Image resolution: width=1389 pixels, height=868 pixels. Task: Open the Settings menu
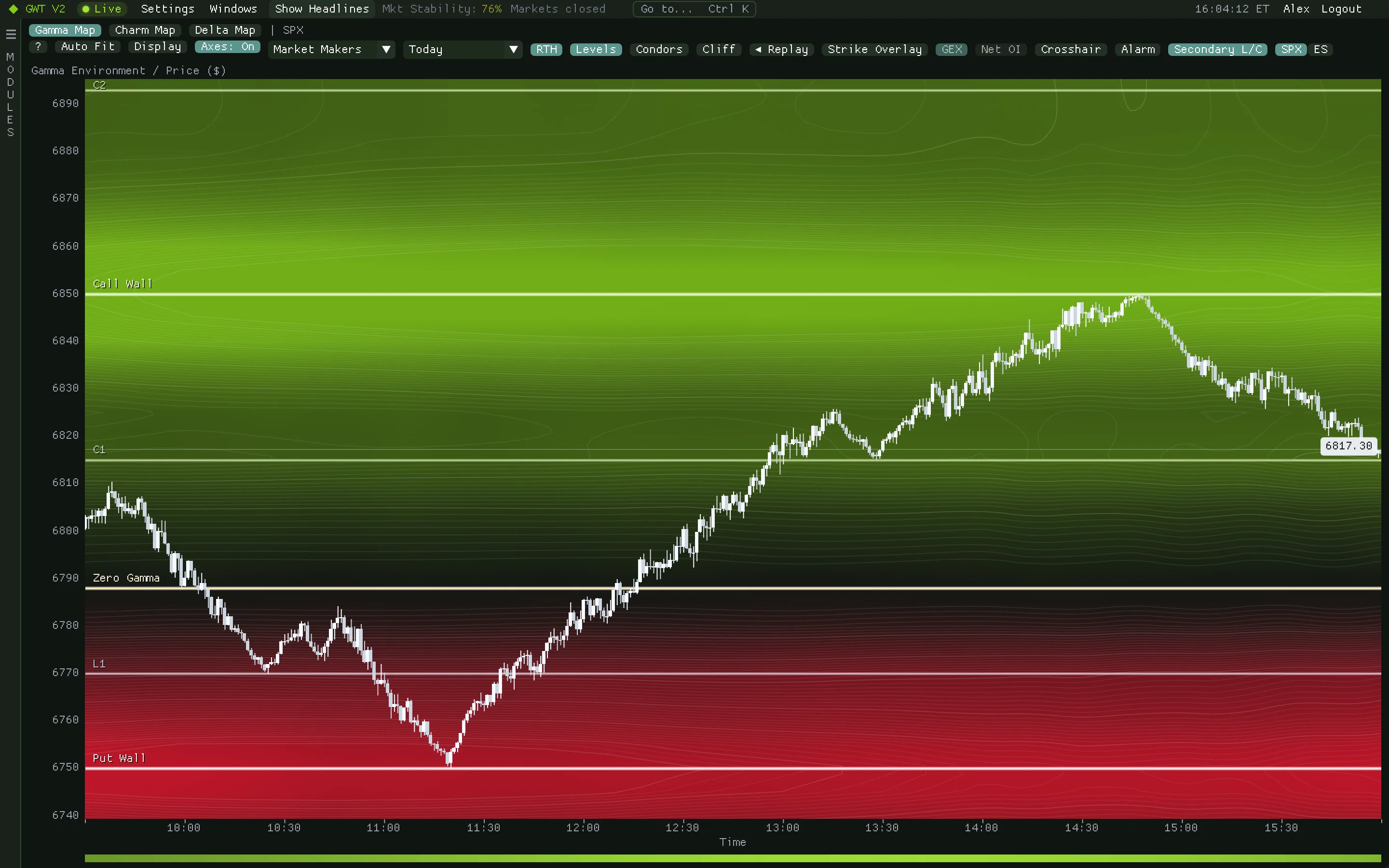168,9
